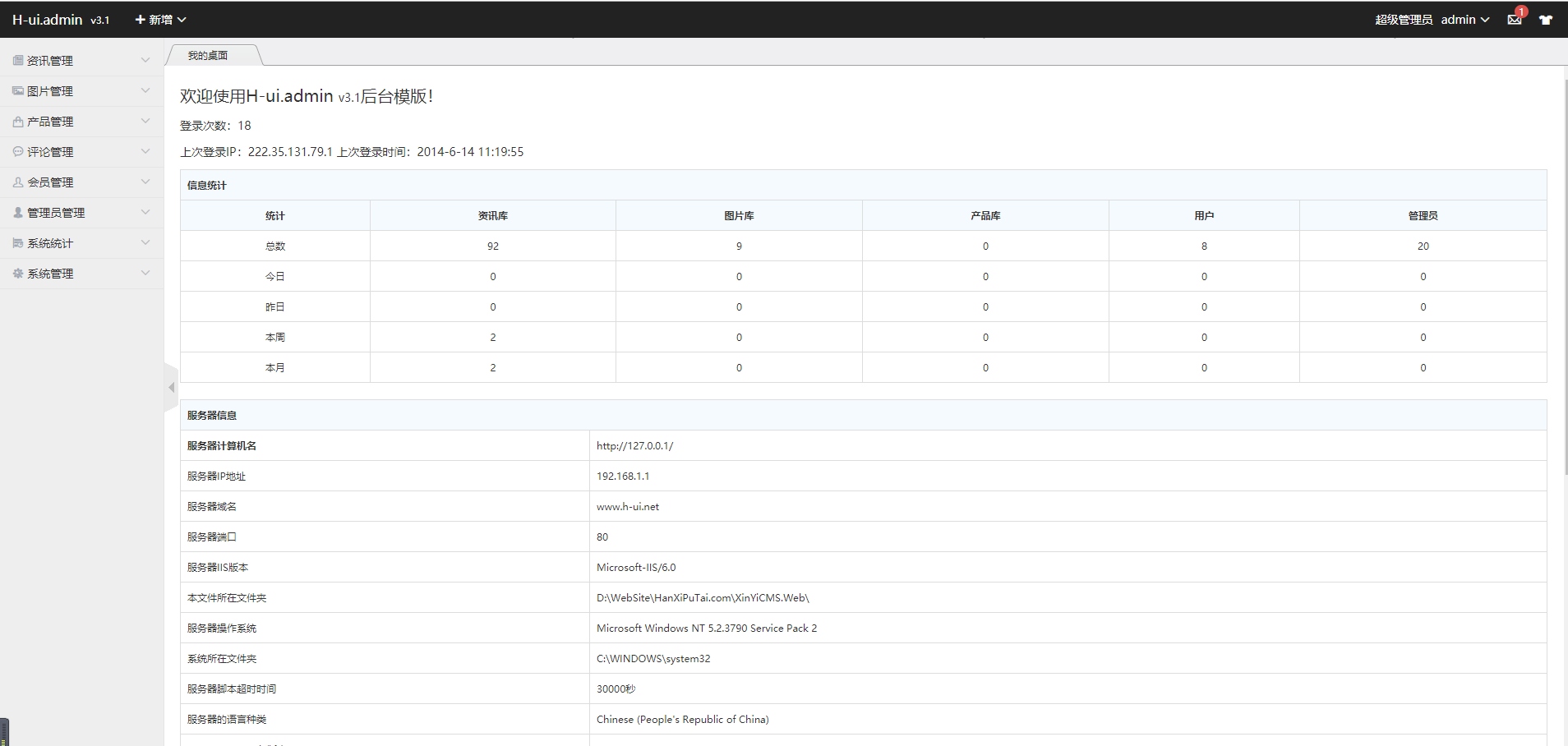Click the www.h-ui.net domain value
This screenshot has height=746, width=1568.
pyautogui.click(x=628, y=507)
